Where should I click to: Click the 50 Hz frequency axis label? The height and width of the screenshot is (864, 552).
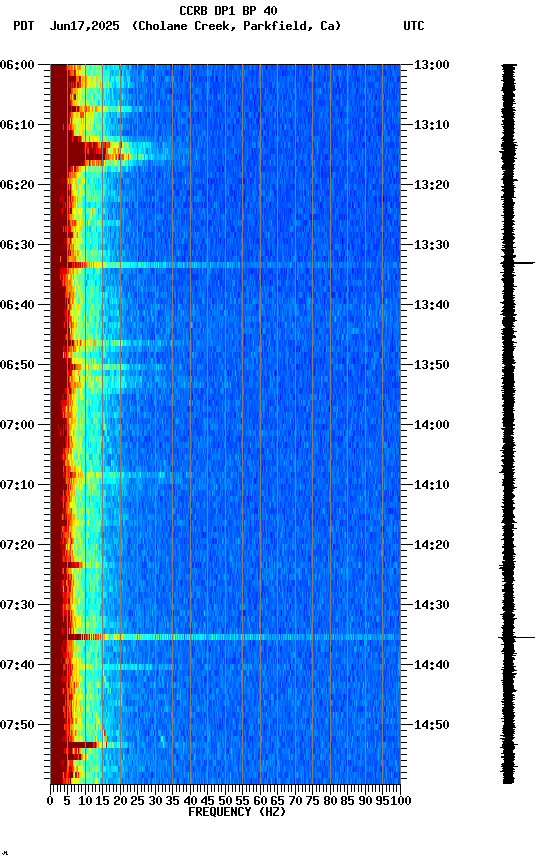pos(225,801)
